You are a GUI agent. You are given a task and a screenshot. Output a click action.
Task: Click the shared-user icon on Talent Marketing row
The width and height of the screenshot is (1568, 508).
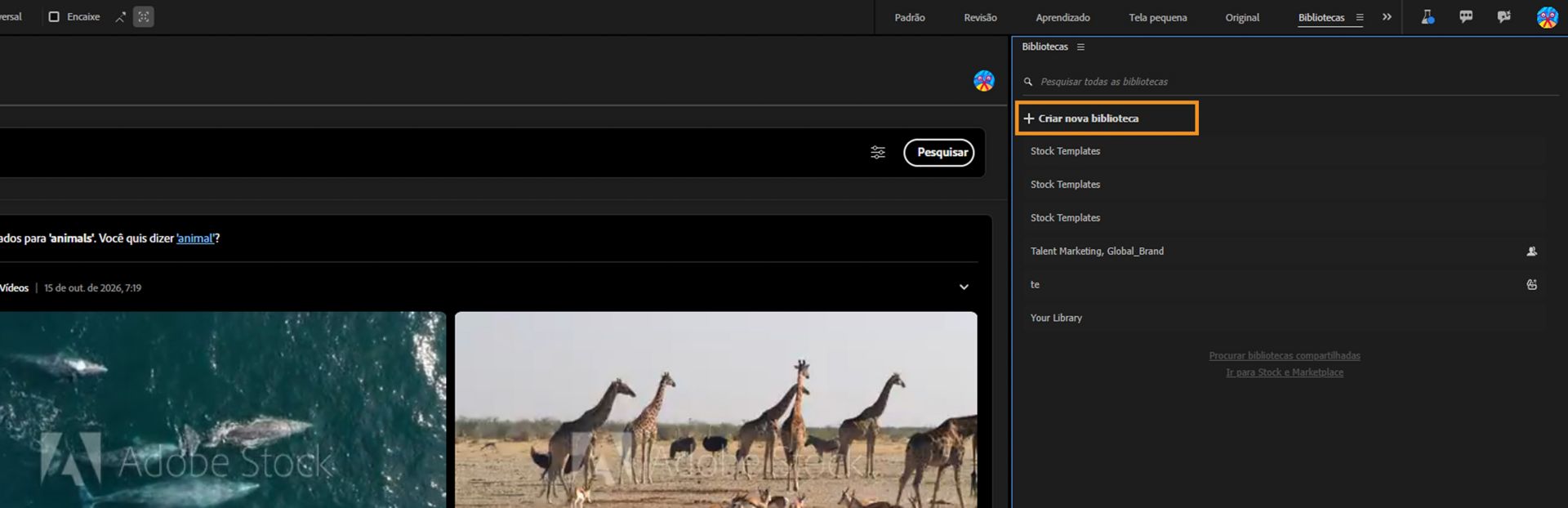click(1532, 252)
